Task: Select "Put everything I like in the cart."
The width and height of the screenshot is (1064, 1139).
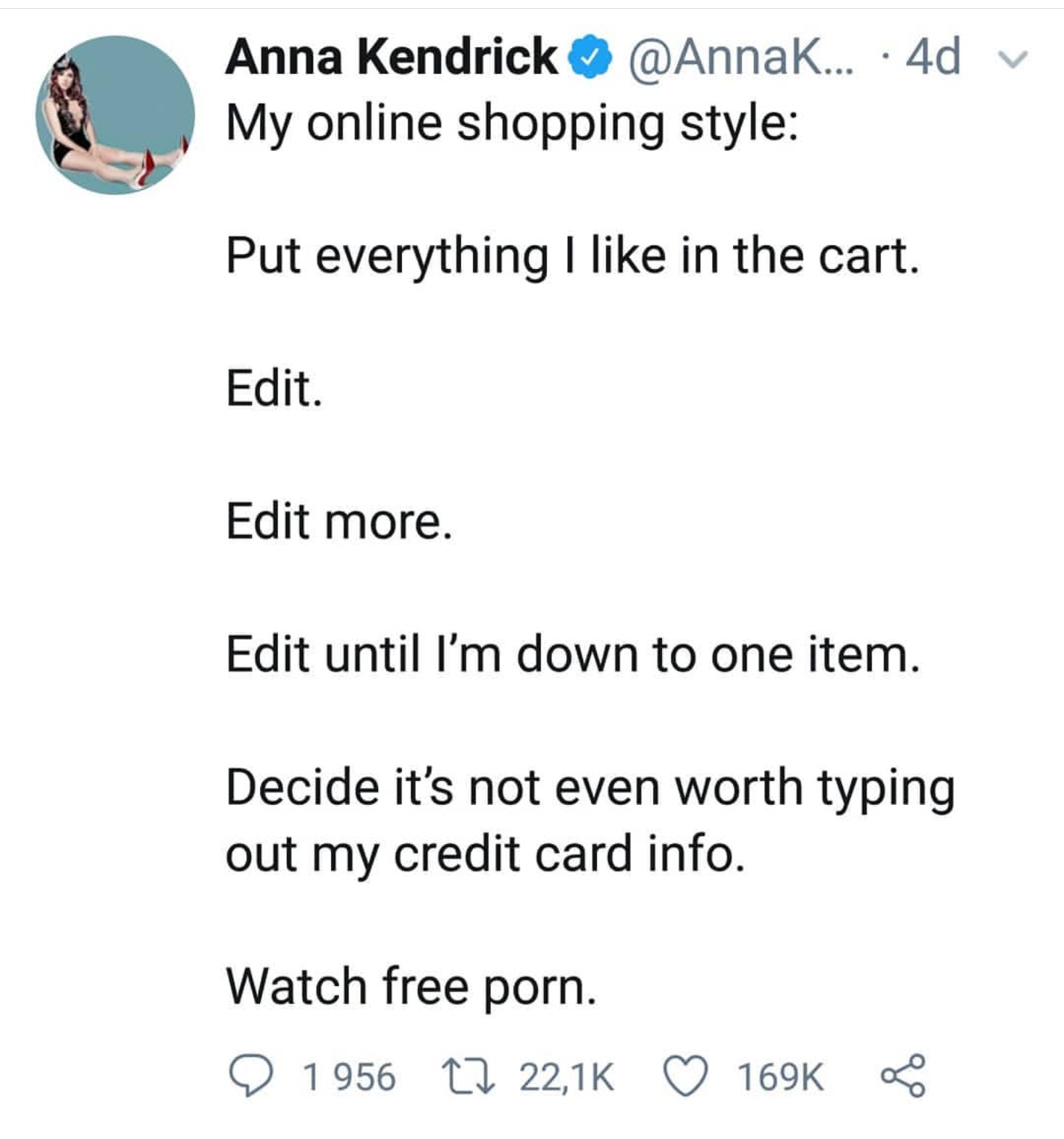Action: click(x=573, y=256)
